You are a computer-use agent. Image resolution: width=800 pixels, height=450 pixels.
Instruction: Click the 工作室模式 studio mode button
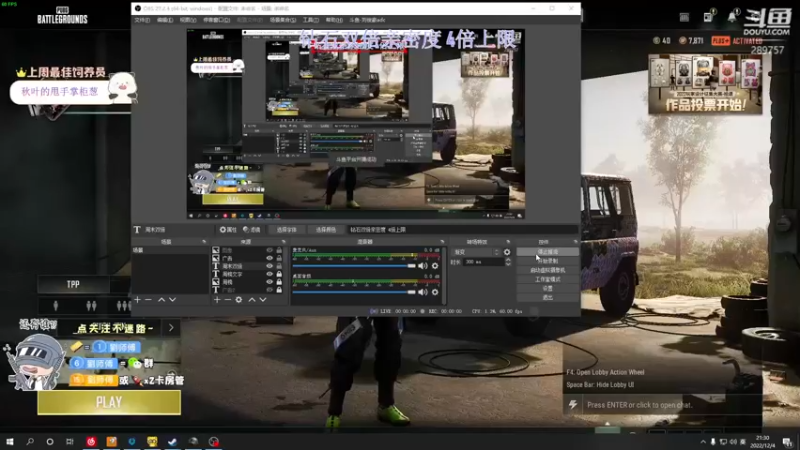[x=547, y=280]
